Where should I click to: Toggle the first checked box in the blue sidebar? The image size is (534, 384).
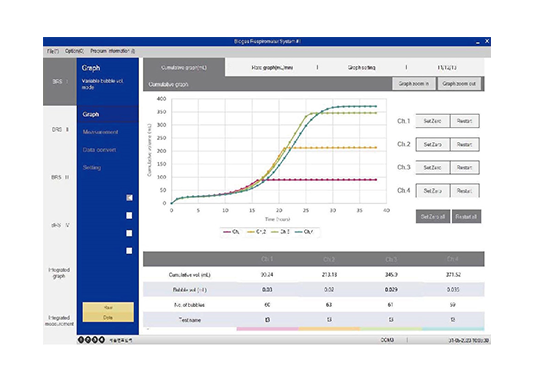[129, 198]
